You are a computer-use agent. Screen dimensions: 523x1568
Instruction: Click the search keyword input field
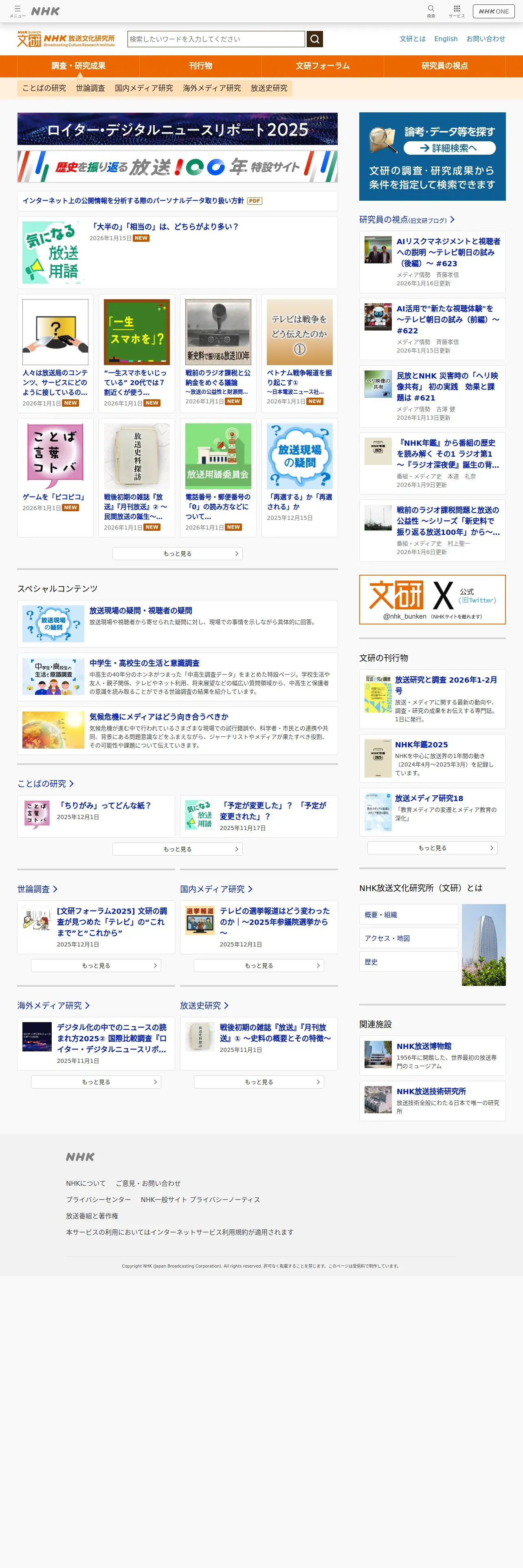click(x=216, y=39)
